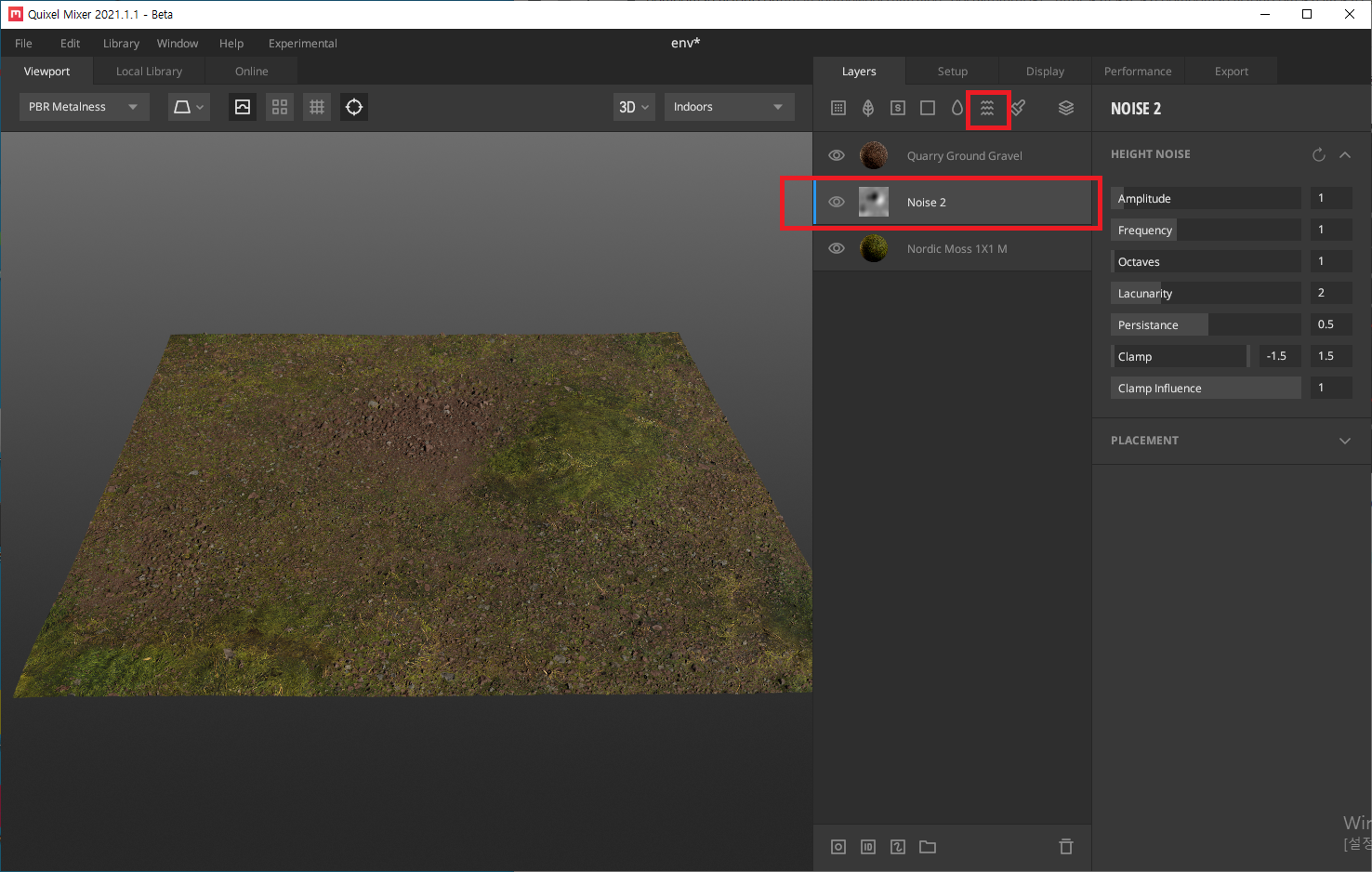Hide the Nordic Moss 1X1 M layer
Viewport: 1372px width, 872px height.
coord(837,248)
